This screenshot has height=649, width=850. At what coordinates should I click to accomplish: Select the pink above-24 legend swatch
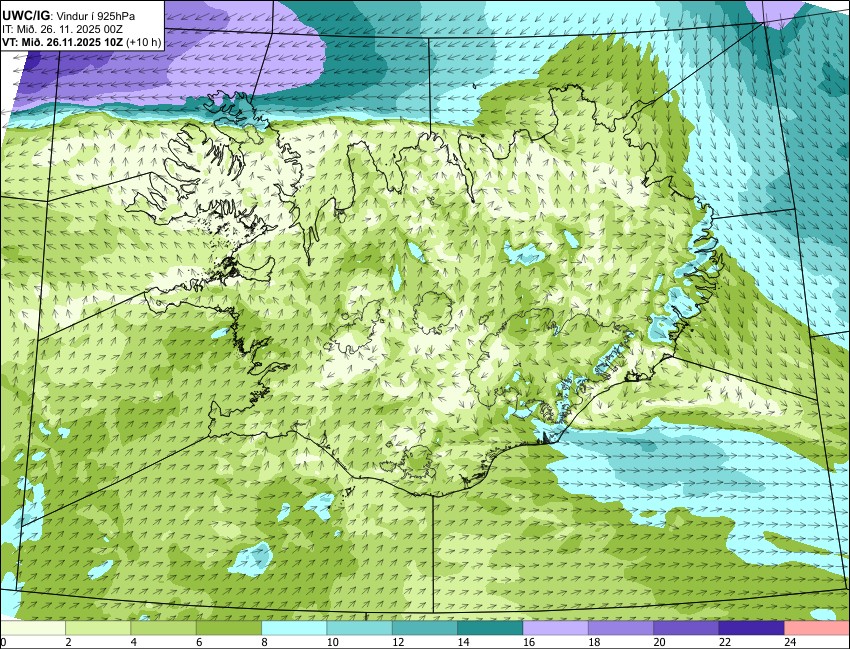point(817,628)
